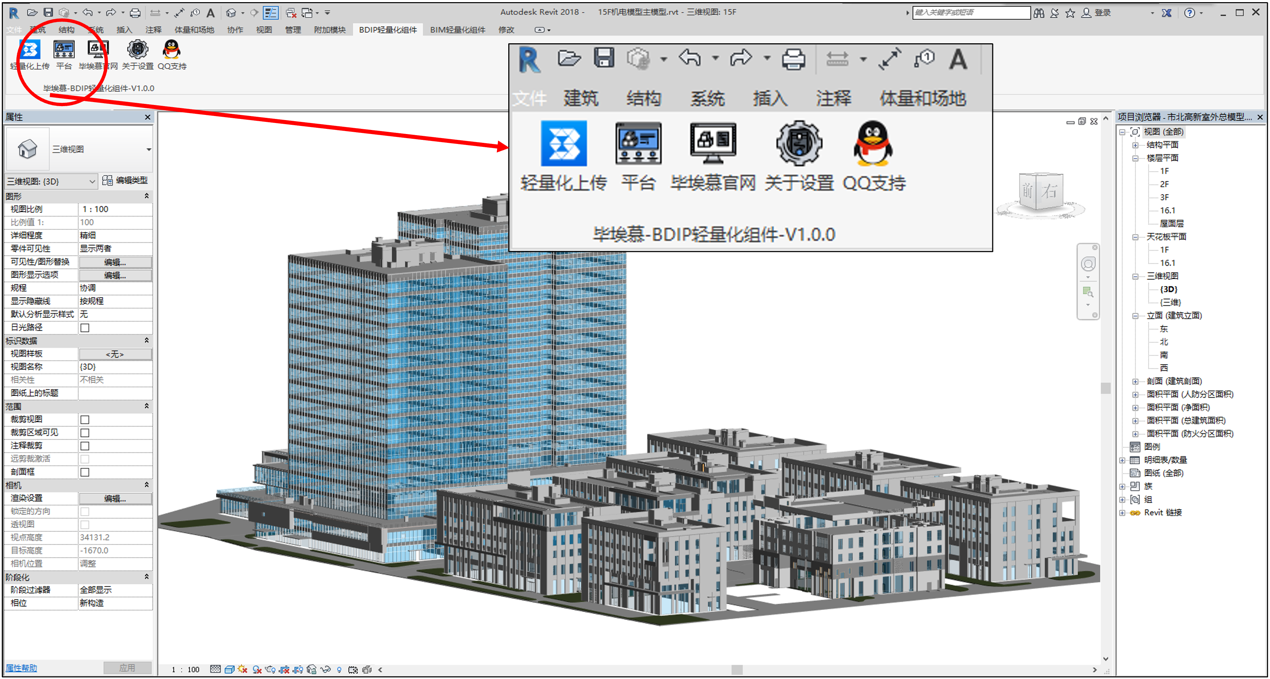Open the default 3D view house icon
The image size is (1270, 679).
[x=231, y=13]
